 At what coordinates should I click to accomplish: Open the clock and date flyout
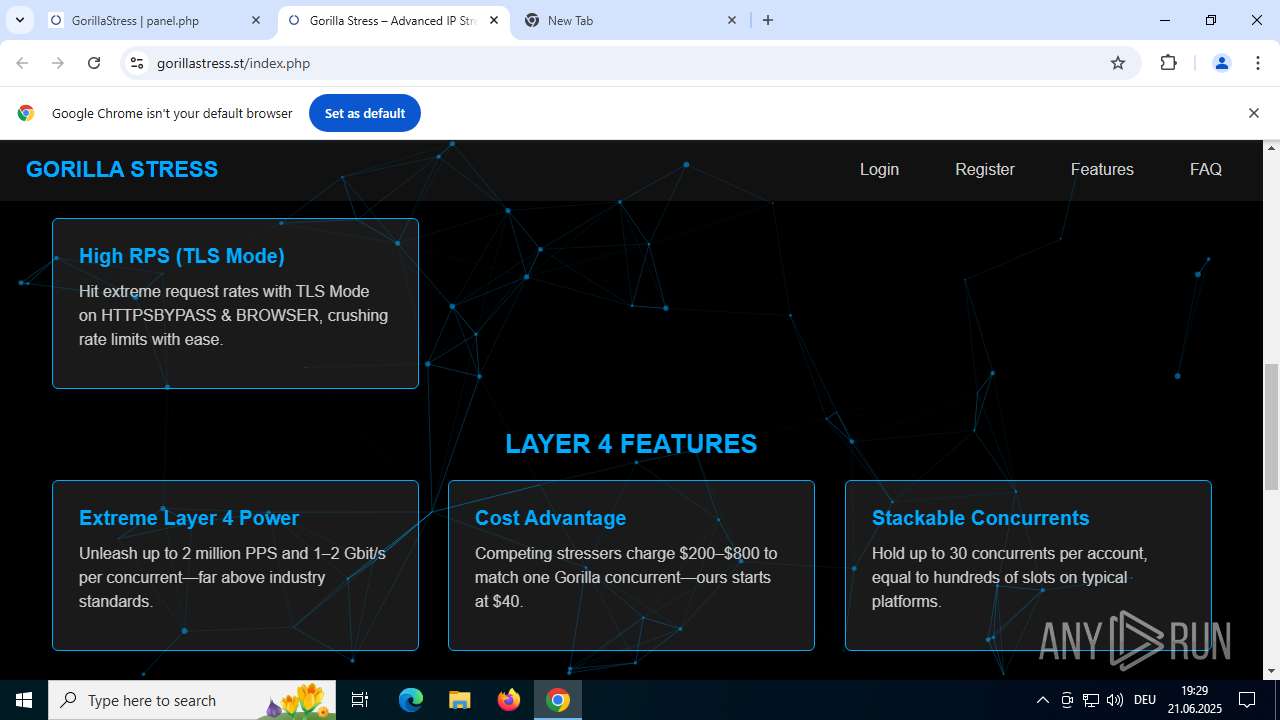coord(1194,700)
